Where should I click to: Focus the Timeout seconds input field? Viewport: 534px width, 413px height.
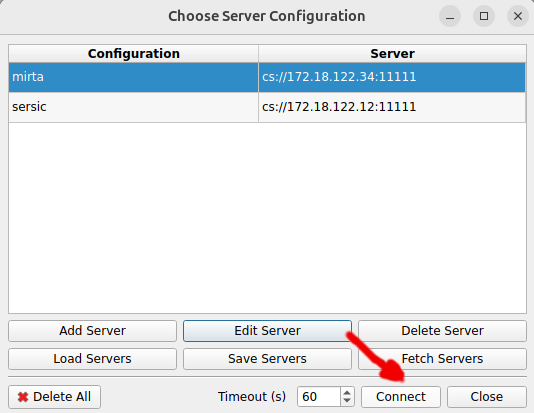(x=319, y=397)
